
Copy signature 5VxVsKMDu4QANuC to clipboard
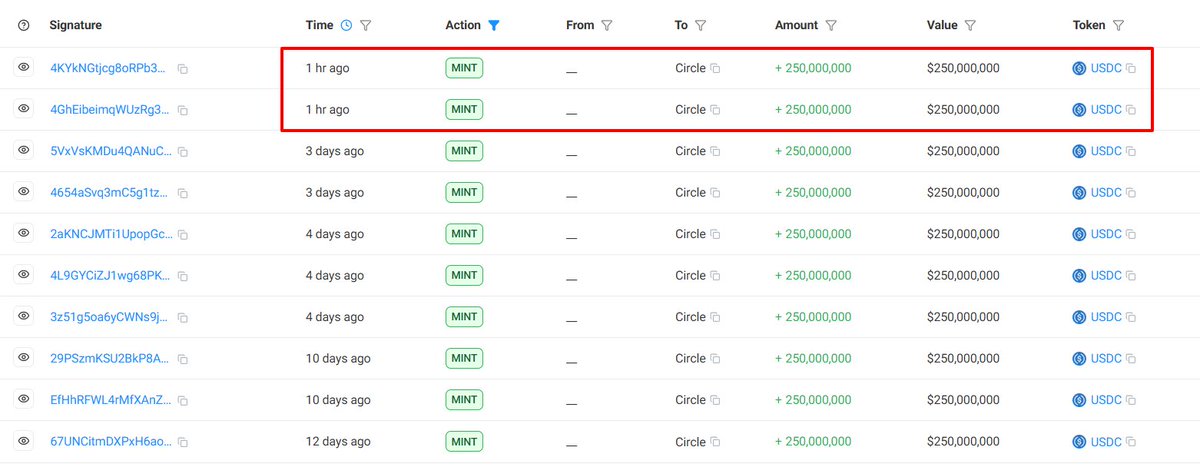(182, 152)
